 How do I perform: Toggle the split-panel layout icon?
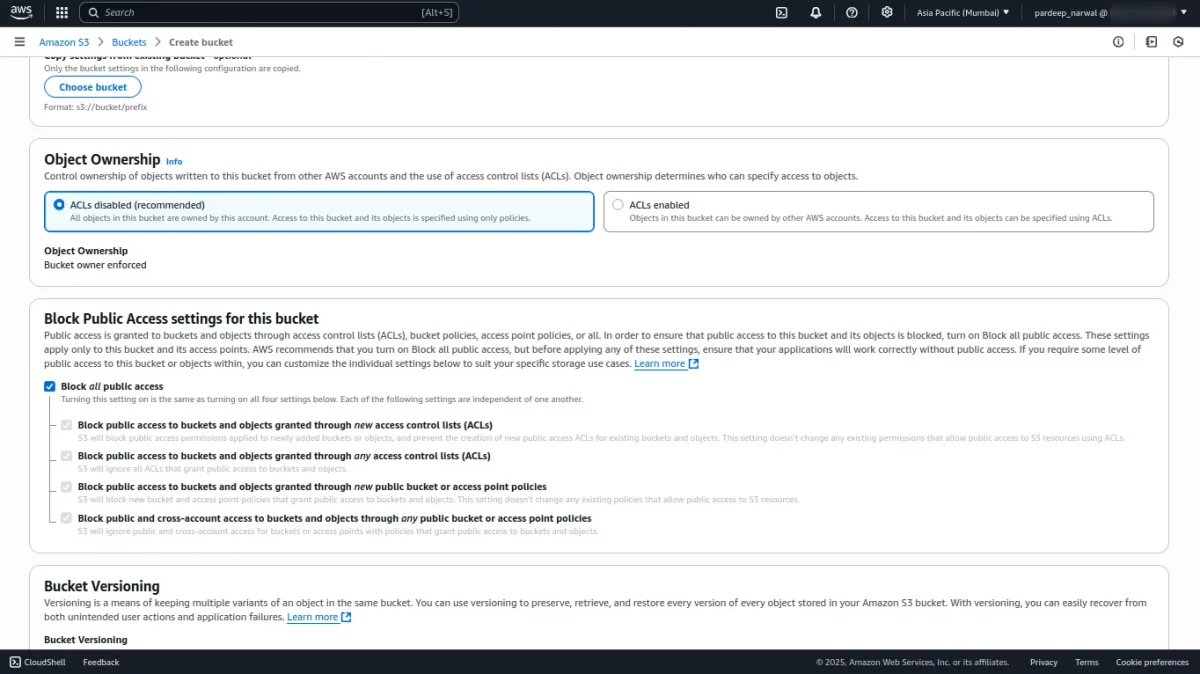[x=1151, y=42]
